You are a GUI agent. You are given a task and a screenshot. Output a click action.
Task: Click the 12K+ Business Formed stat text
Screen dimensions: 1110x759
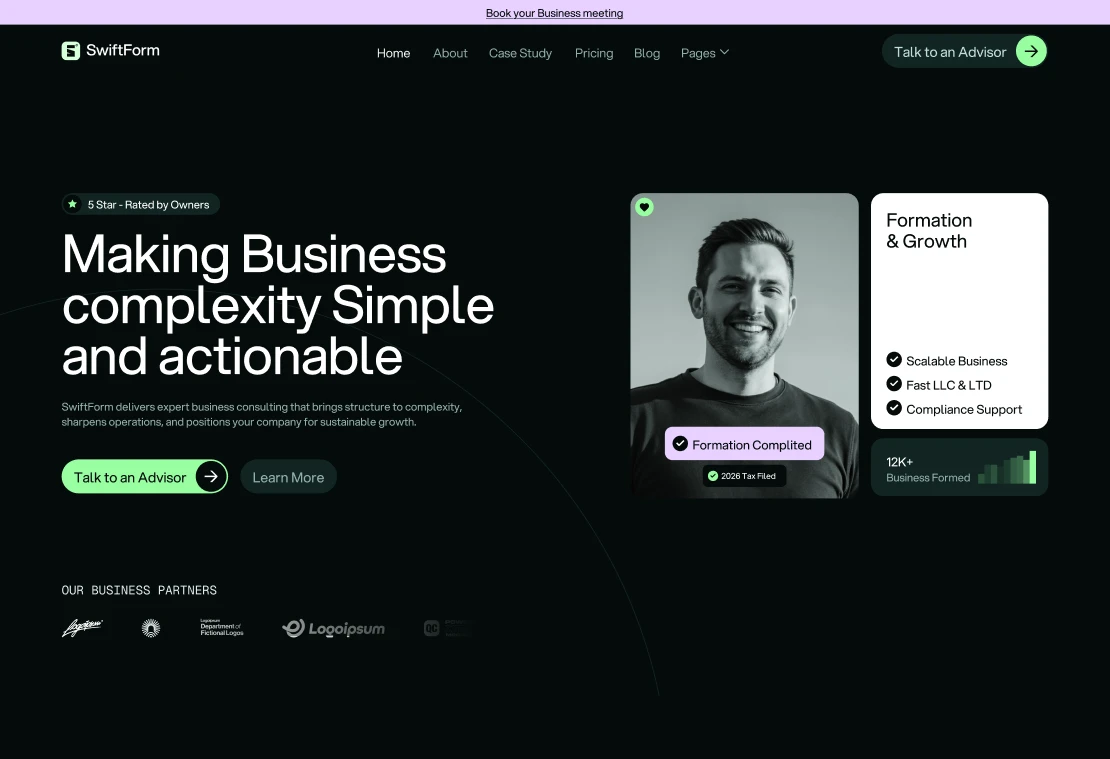tap(928, 469)
